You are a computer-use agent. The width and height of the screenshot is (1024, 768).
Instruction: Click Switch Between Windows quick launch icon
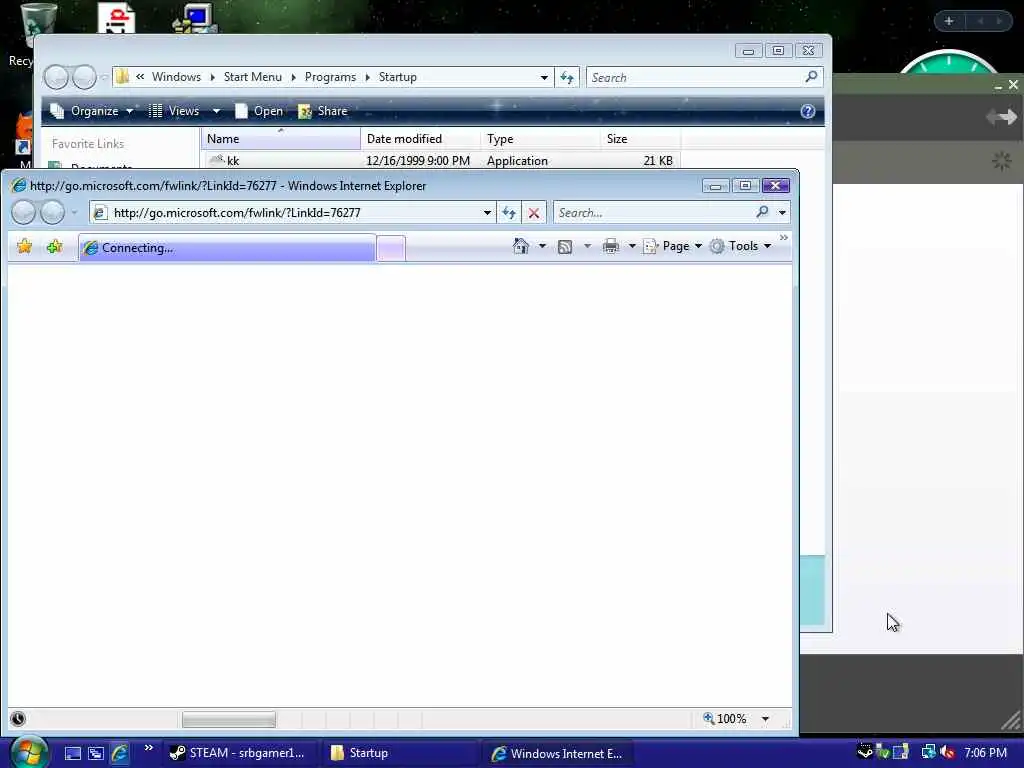pyautogui.click(x=96, y=754)
